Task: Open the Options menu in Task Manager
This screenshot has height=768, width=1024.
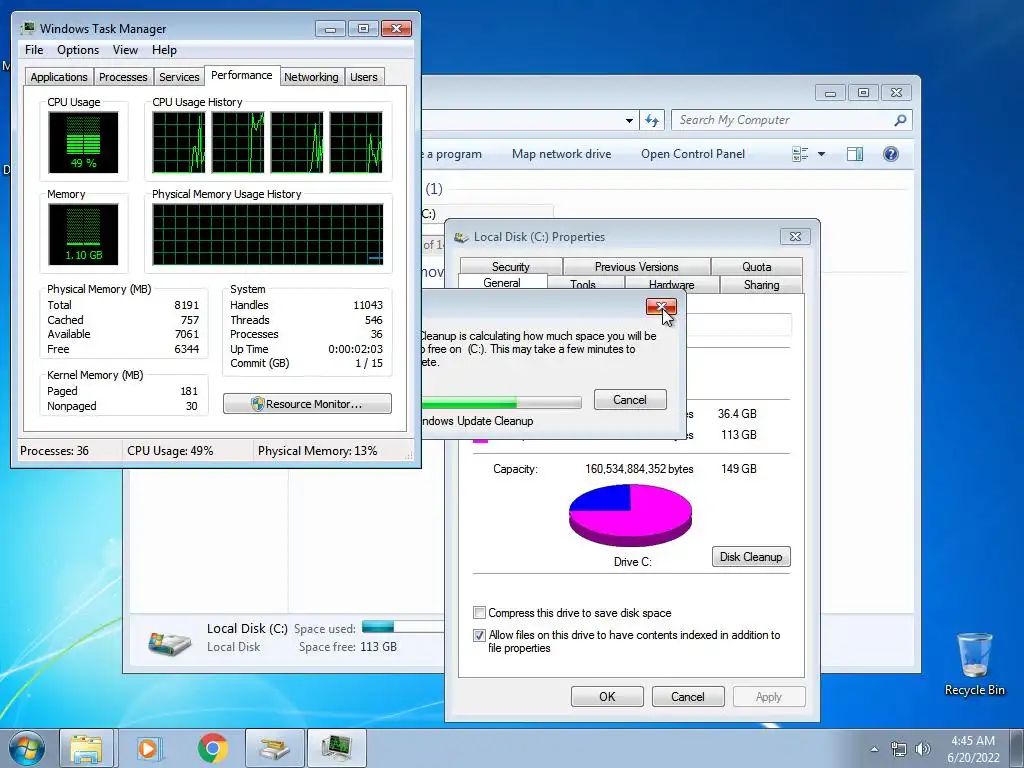Action: click(x=78, y=50)
